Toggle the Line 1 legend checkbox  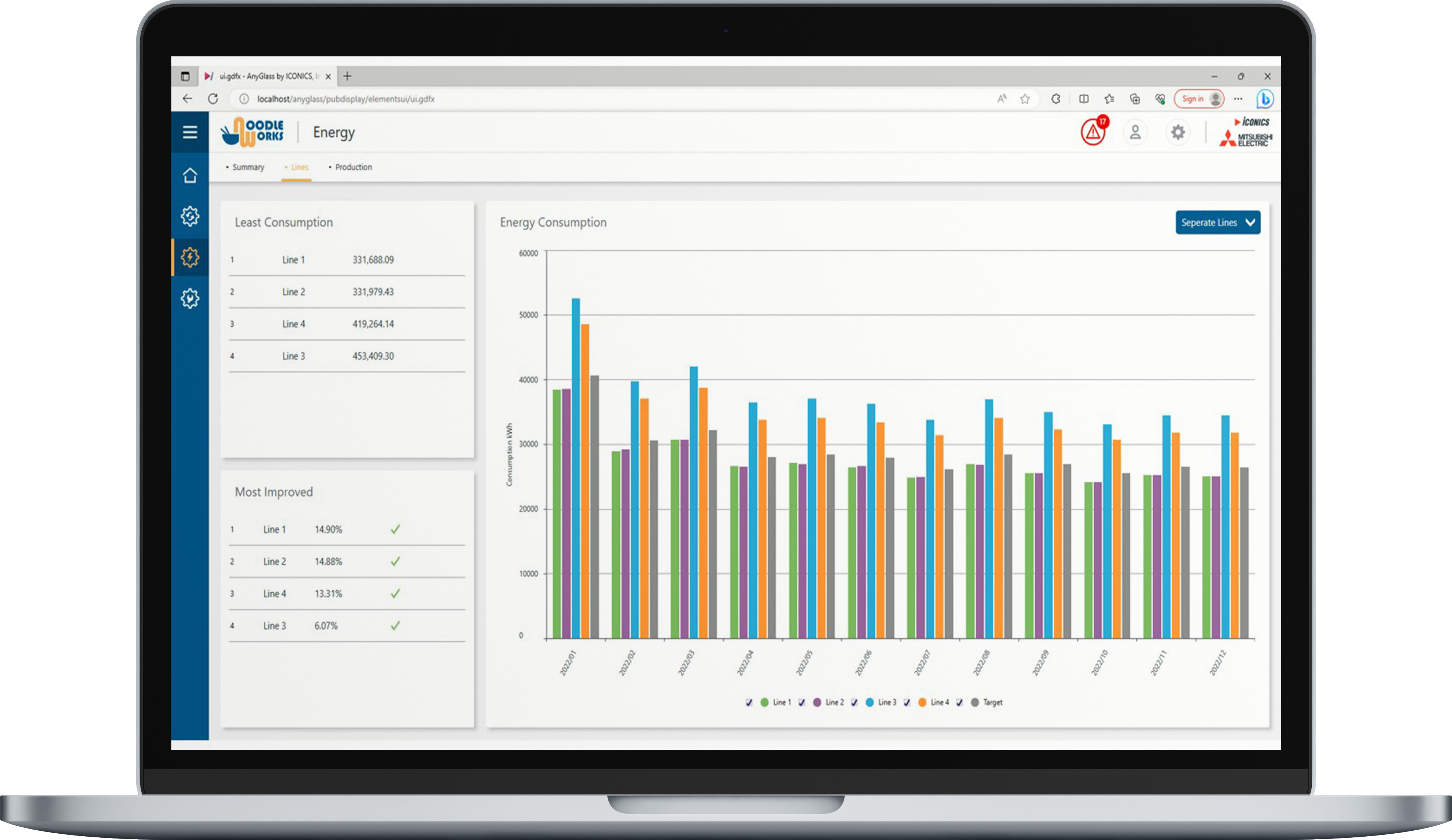coord(750,702)
